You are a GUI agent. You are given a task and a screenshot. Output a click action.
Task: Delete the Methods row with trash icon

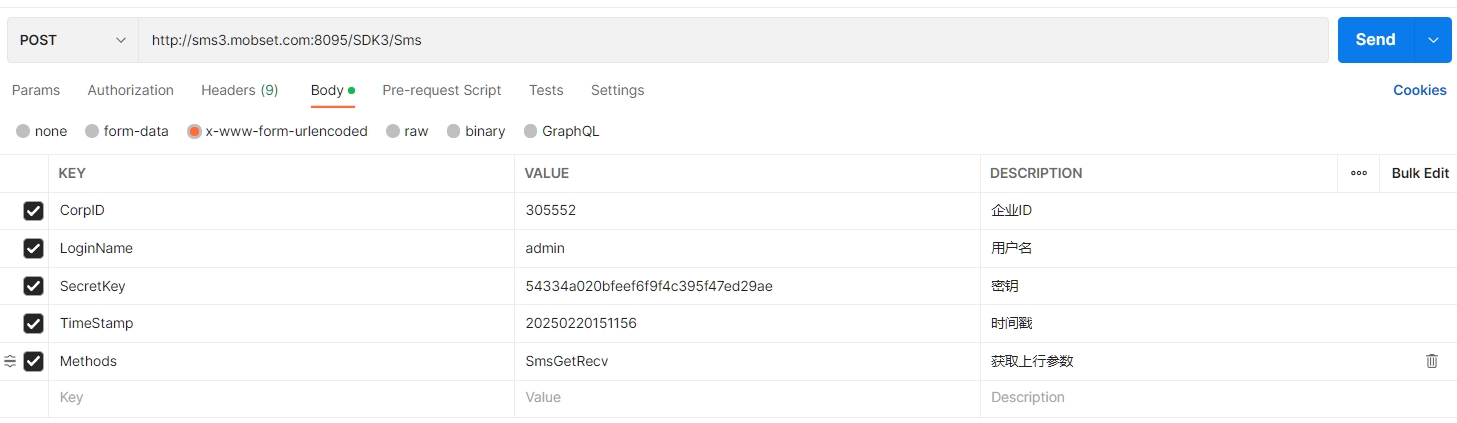pyautogui.click(x=1431, y=361)
